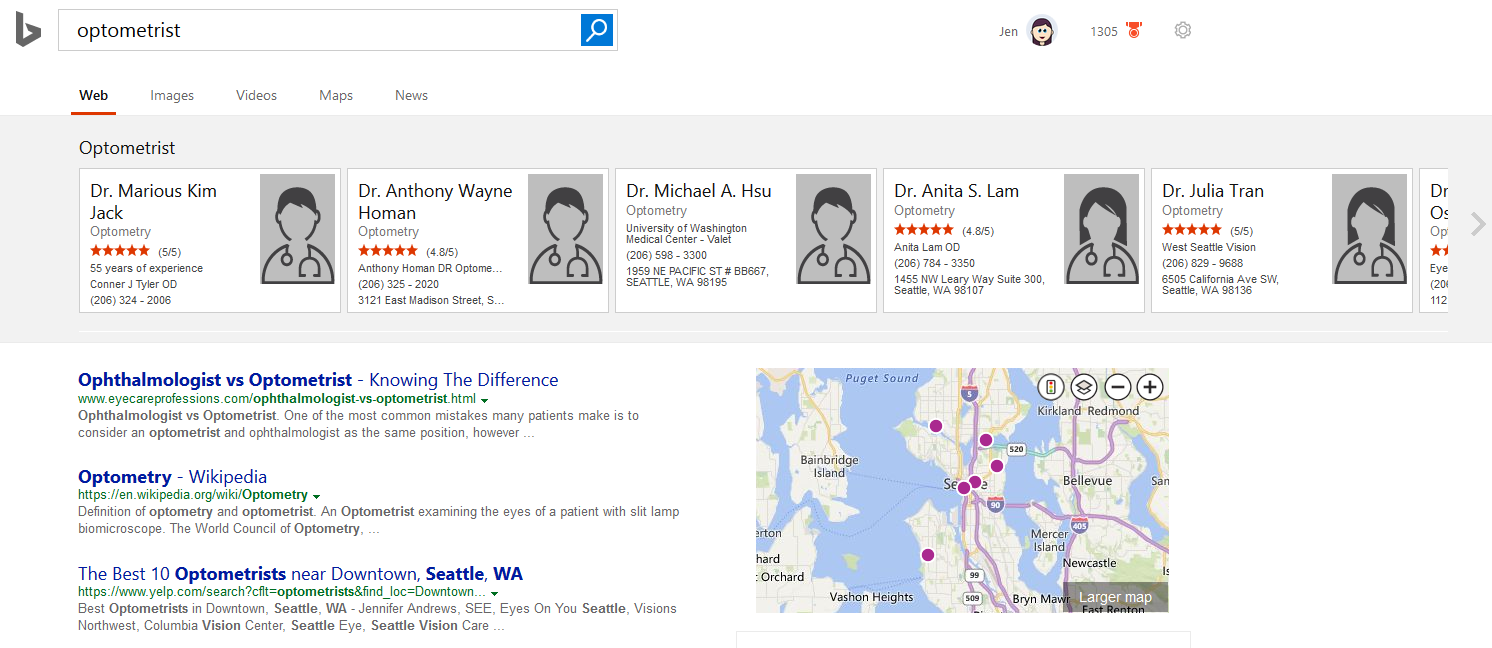This screenshot has height=648, width=1492.
Task: Switch to the Maps tab
Action: [336, 95]
